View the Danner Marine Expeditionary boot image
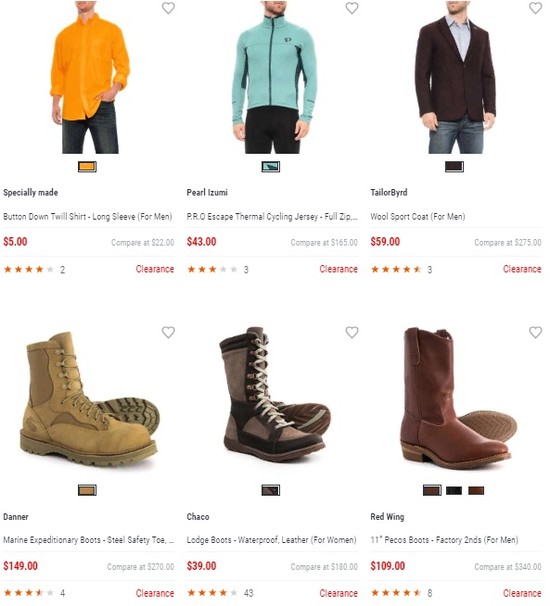Image resolution: width=550 pixels, height=606 pixels. pos(89,398)
